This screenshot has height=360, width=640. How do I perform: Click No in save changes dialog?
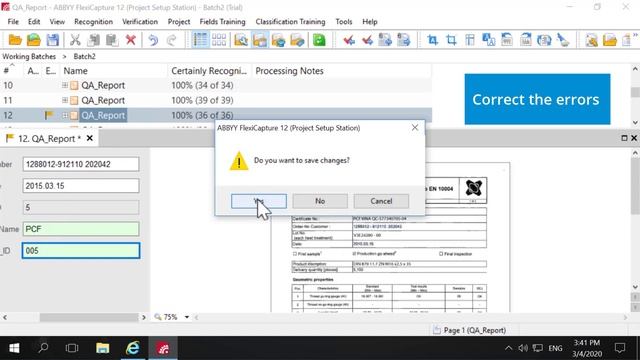pos(320,201)
